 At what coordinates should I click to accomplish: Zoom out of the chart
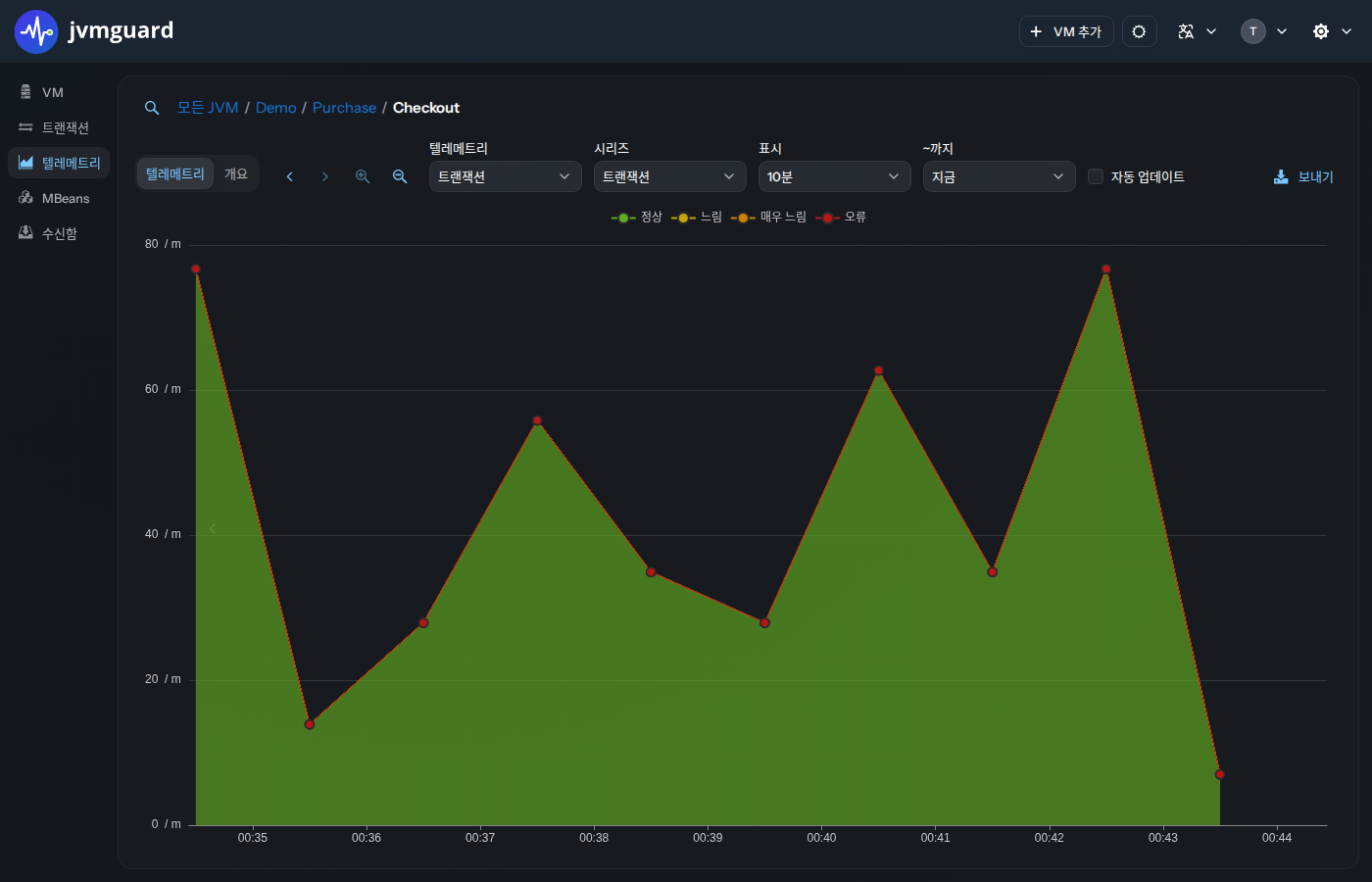tap(400, 176)
